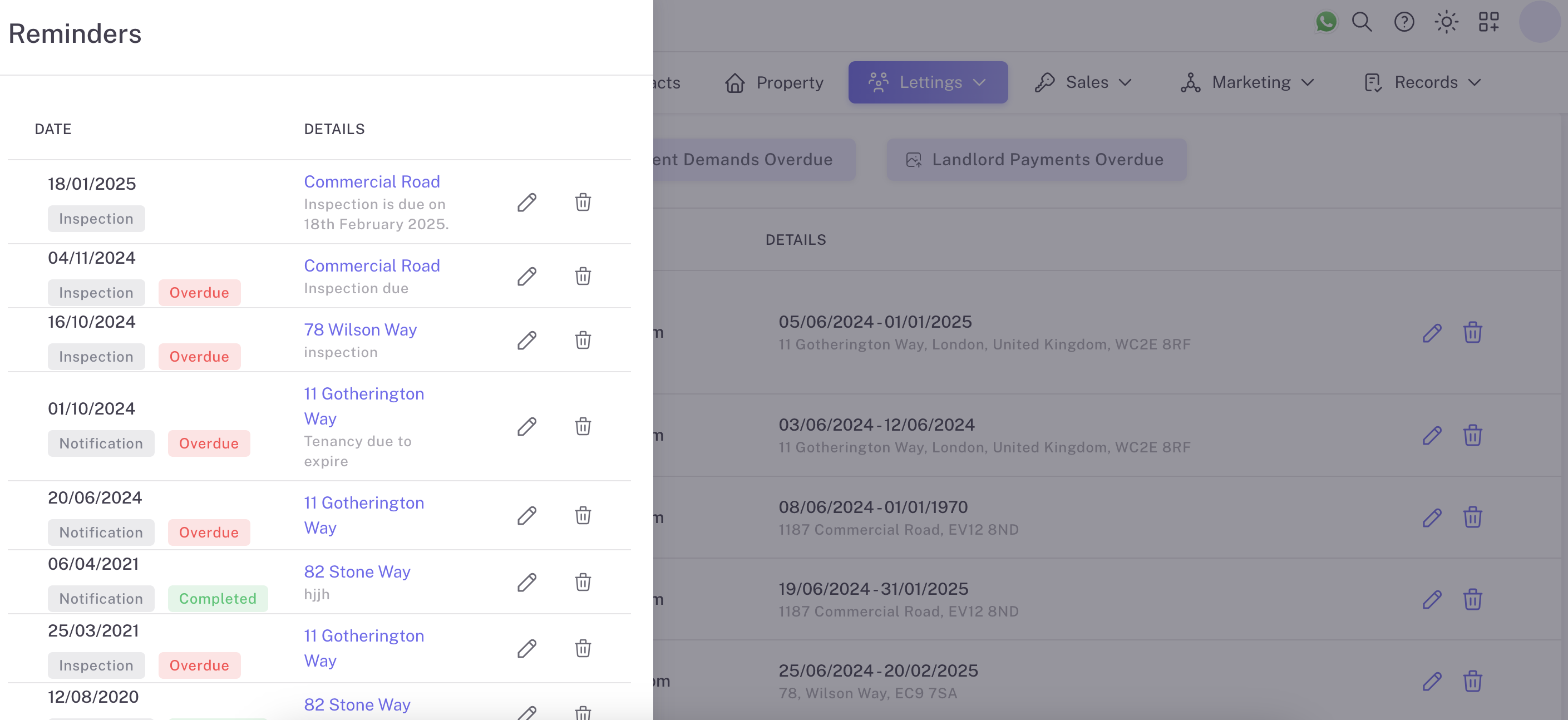1568x720 pixels.
Task: Open the WhatsApp icon in header
Action: [1326, 22]
